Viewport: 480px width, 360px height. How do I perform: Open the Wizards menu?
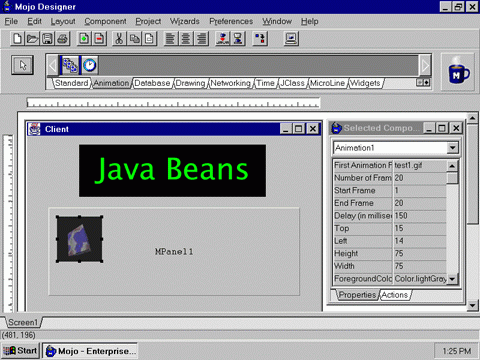185,21
